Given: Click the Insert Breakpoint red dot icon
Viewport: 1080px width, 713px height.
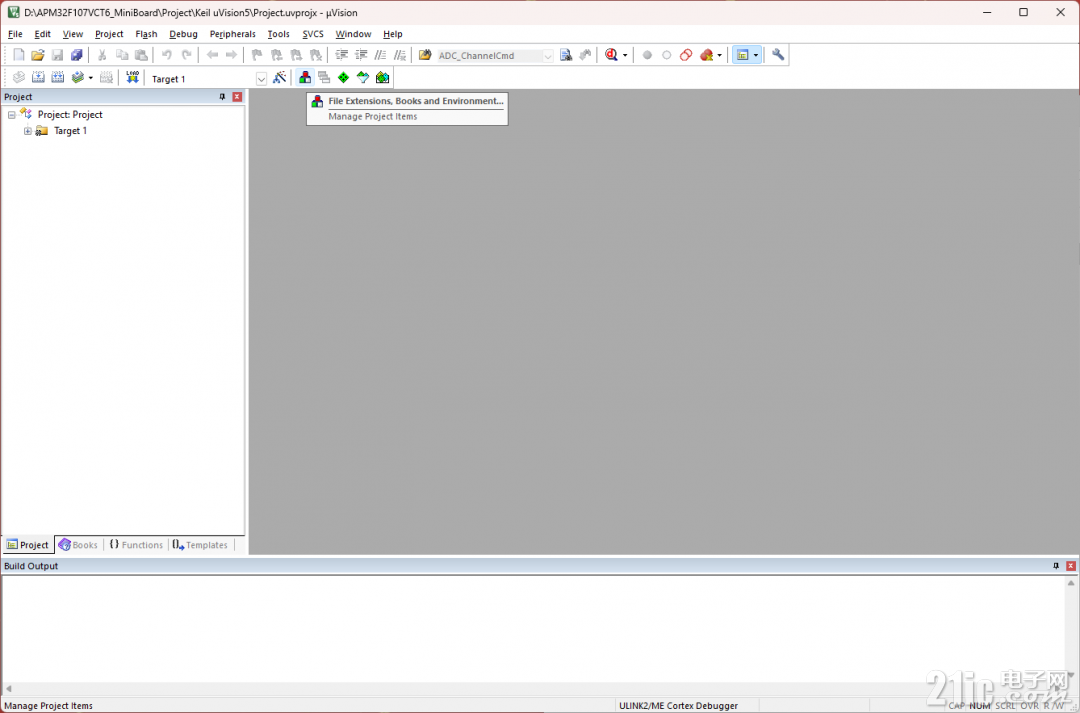Looking at the screenshot, I should click(x=647, y=55).
